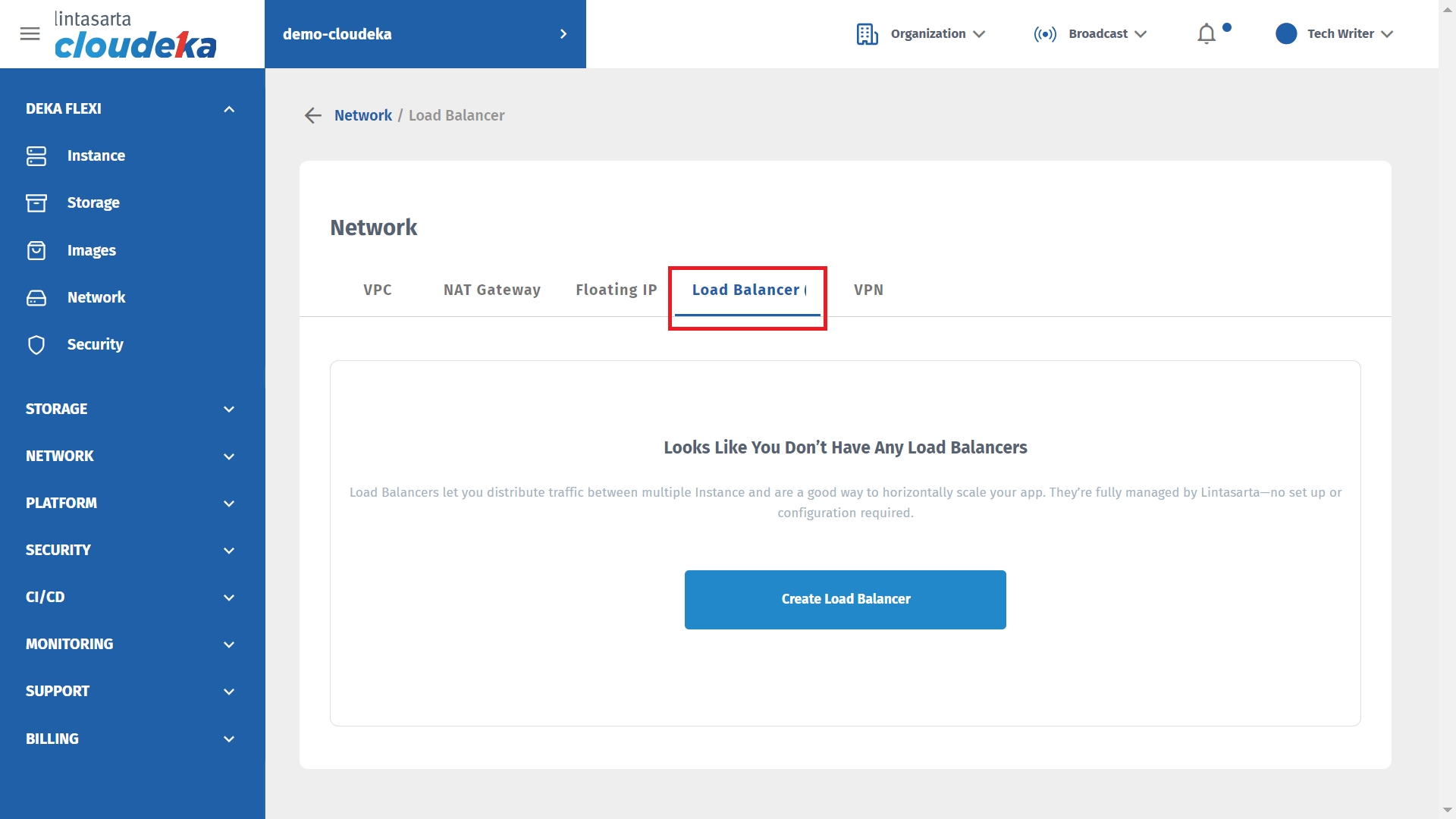1456x819 pixels.
Task: Click the Storage box icon in sidebar
Action: pyautogui.click(x=36, y=203)
